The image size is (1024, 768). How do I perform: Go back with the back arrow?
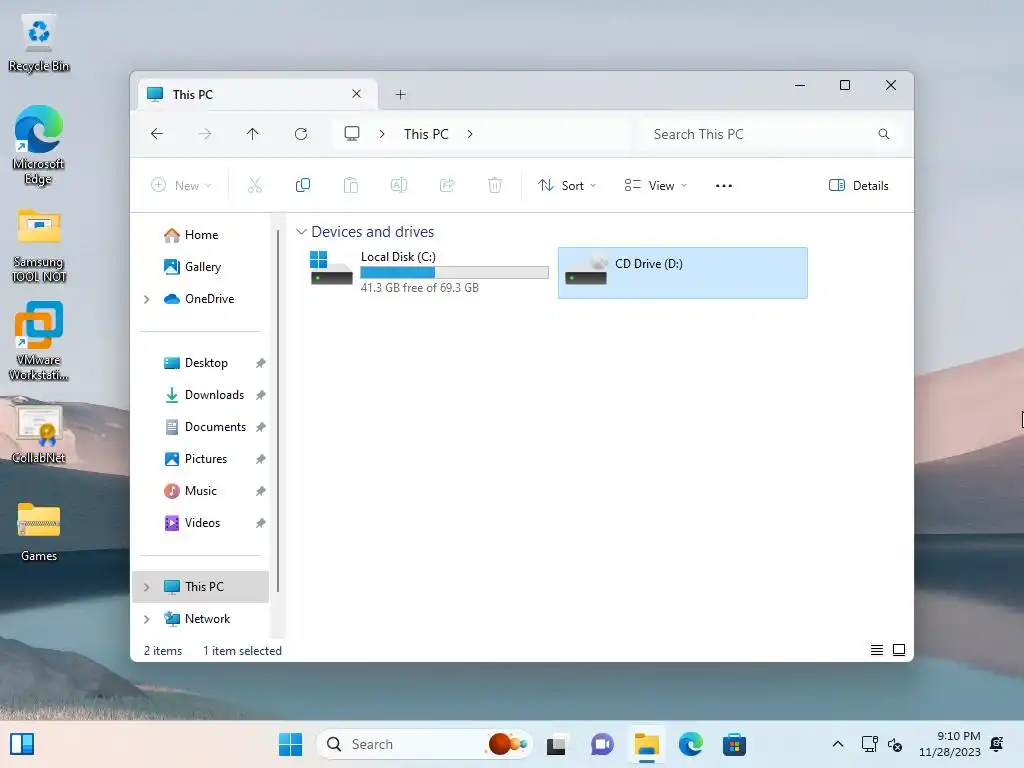tap(157, 134)
